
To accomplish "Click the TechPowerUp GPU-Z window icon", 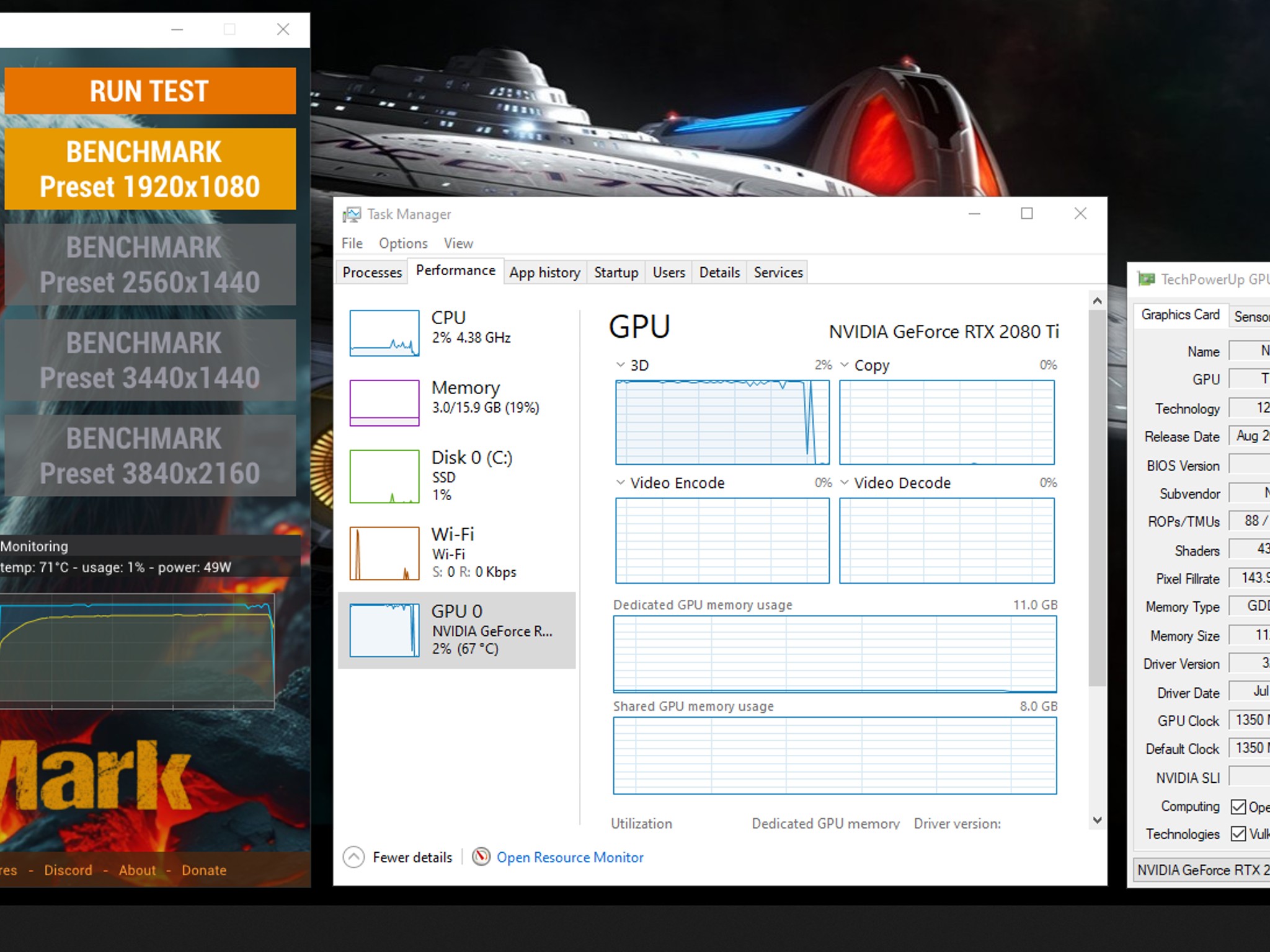I will pyautogui.click(x=1146, y=280).
